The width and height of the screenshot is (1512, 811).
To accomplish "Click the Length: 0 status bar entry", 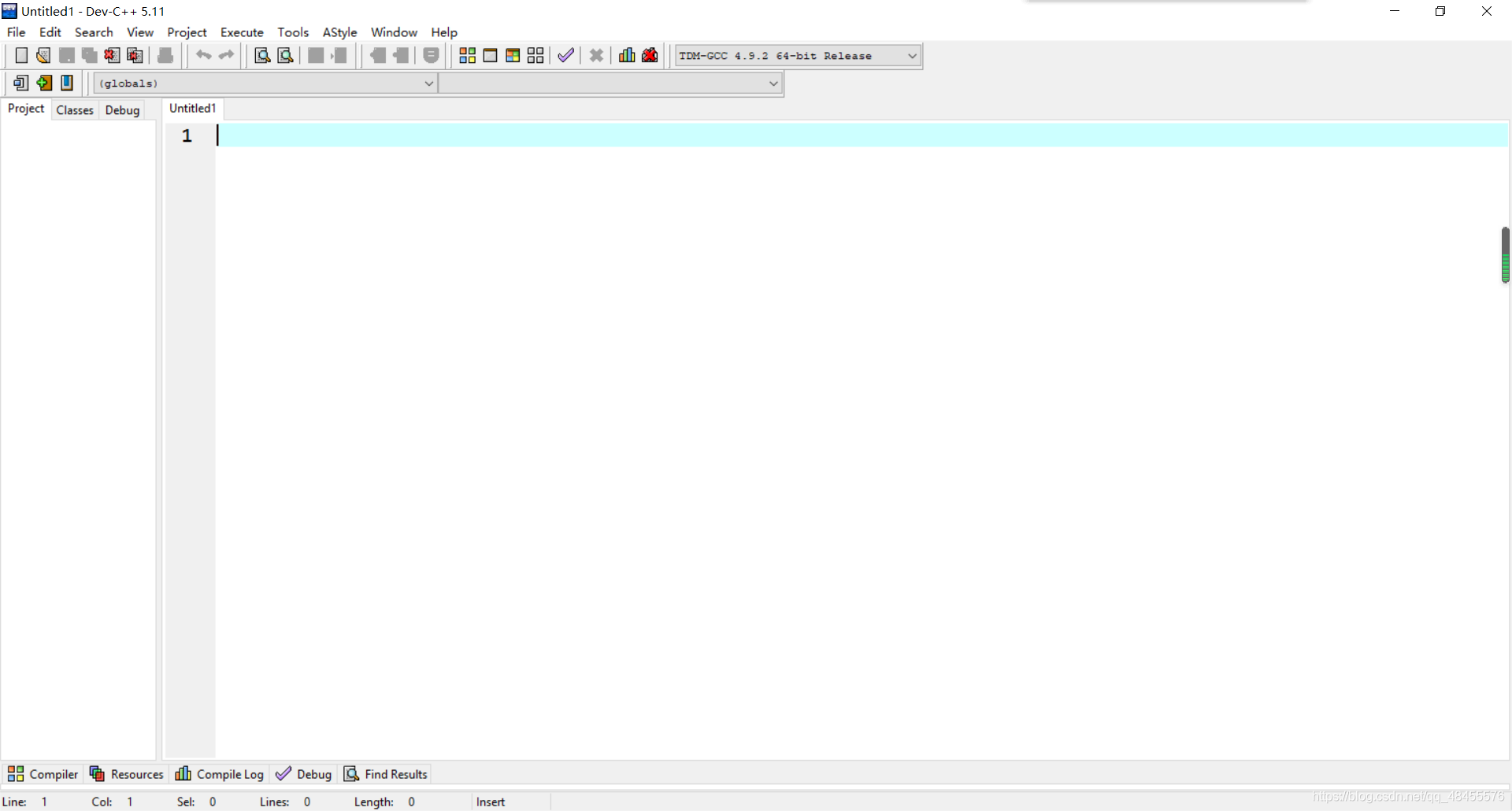I will tap(384, 802).
